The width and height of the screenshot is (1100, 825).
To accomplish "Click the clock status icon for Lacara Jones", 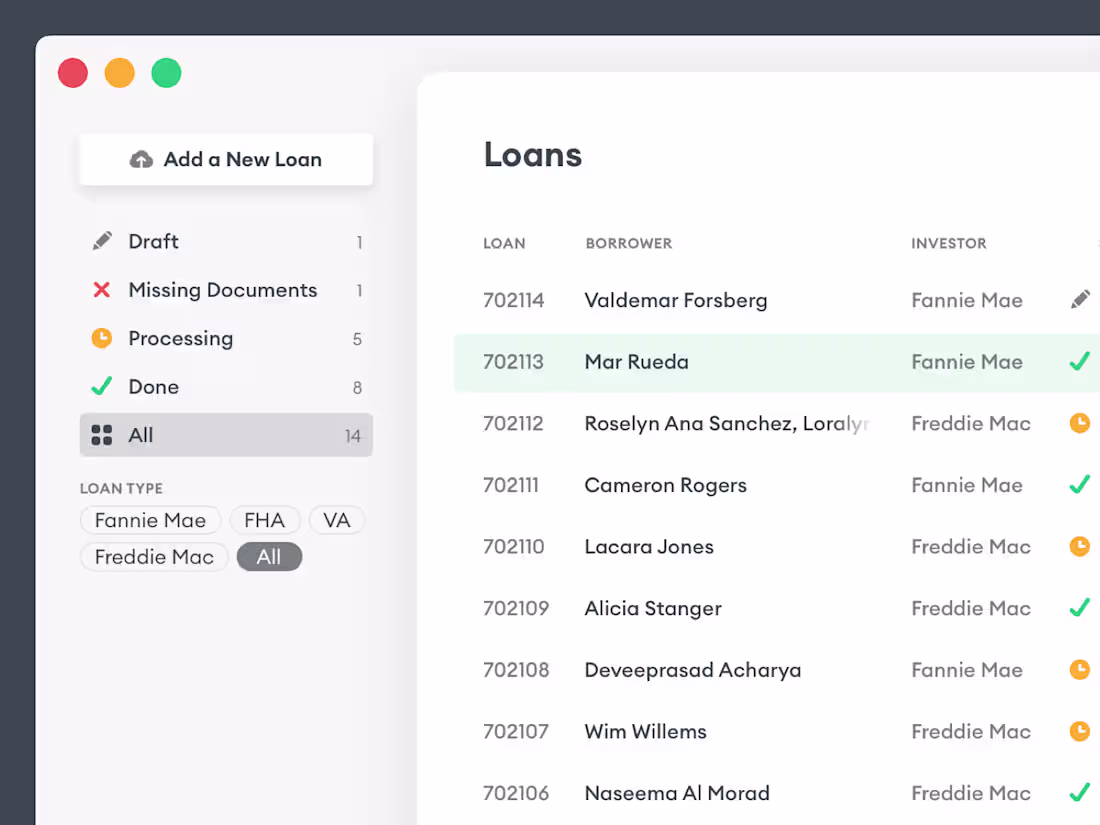I will click(x=1080, y=547).
